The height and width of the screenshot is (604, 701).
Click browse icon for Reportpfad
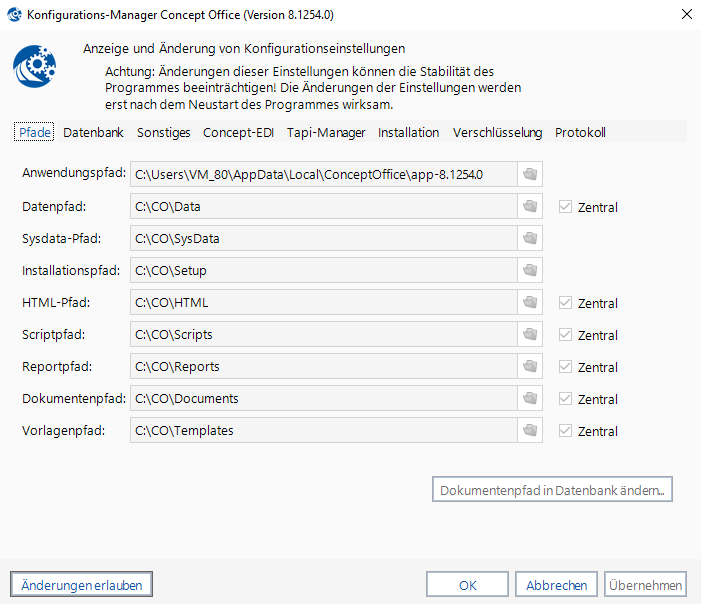point(530,367)
